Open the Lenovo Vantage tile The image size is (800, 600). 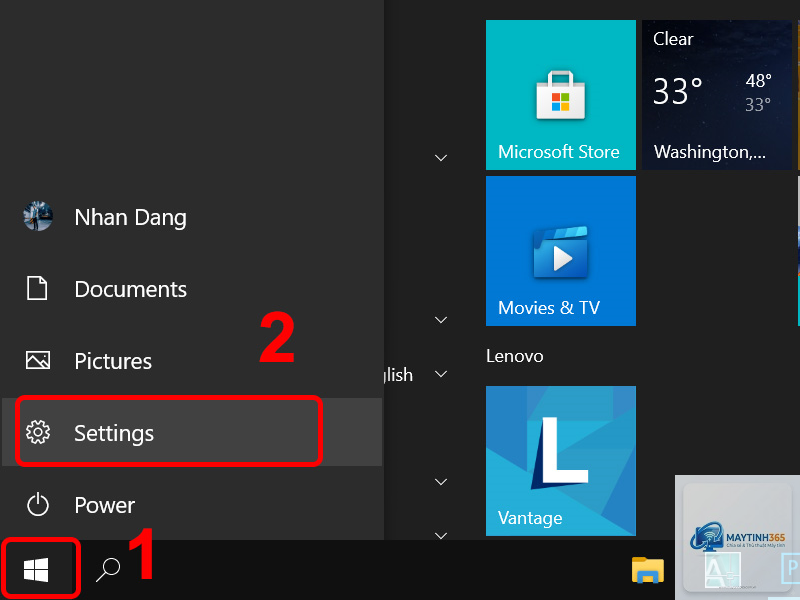pos(561,461)
